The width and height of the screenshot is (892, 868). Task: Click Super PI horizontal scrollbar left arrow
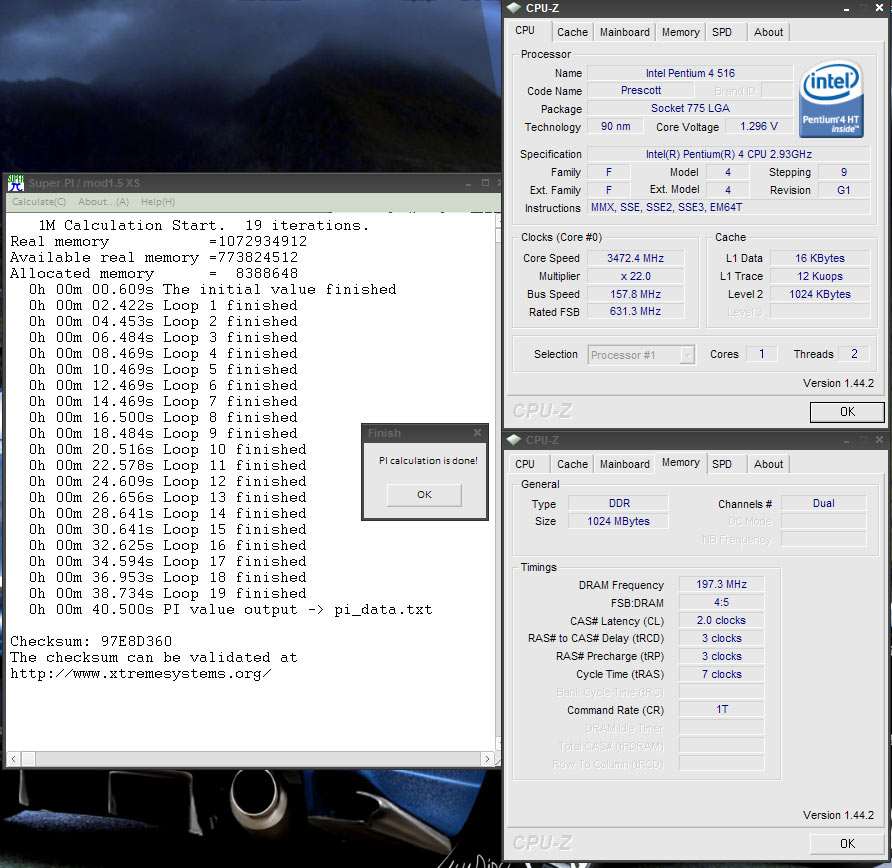point(14,759)
